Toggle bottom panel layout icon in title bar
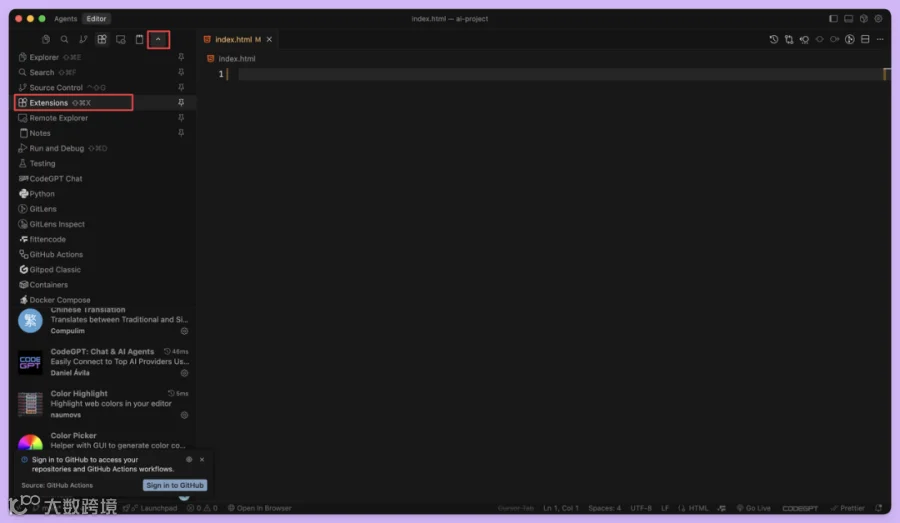900x523 pixels. click(x=848, y=19)
